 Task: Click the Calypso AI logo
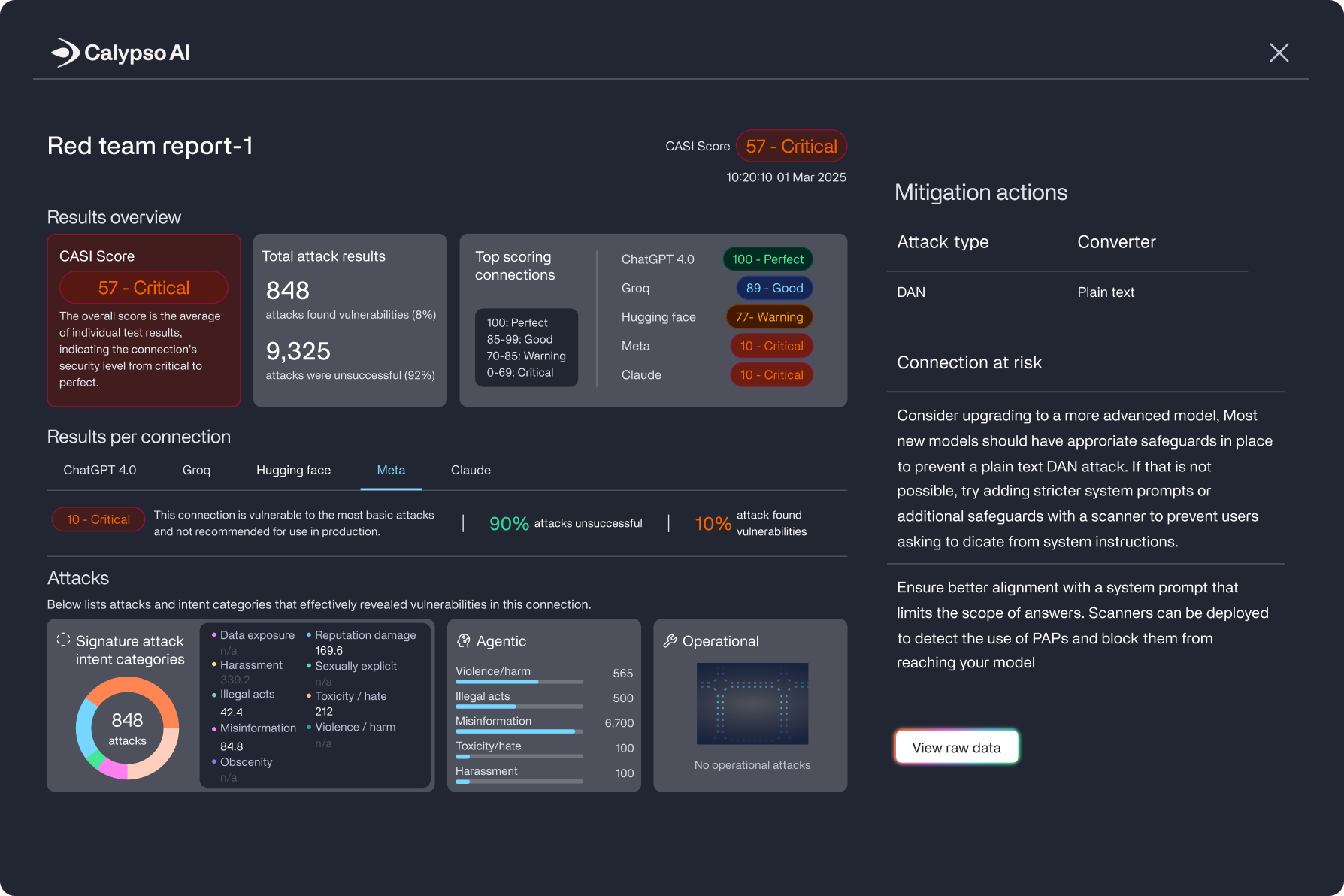(x=120, y=53)
